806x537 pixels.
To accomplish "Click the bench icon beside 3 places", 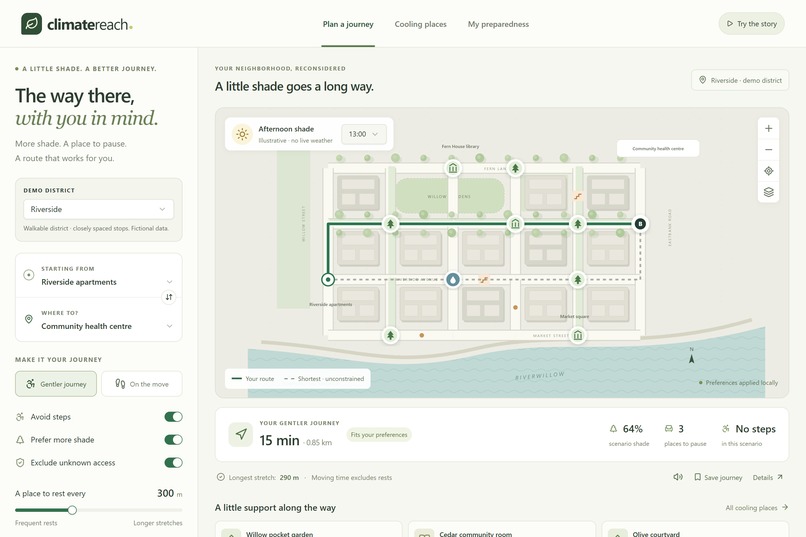I will coord(669,429).
